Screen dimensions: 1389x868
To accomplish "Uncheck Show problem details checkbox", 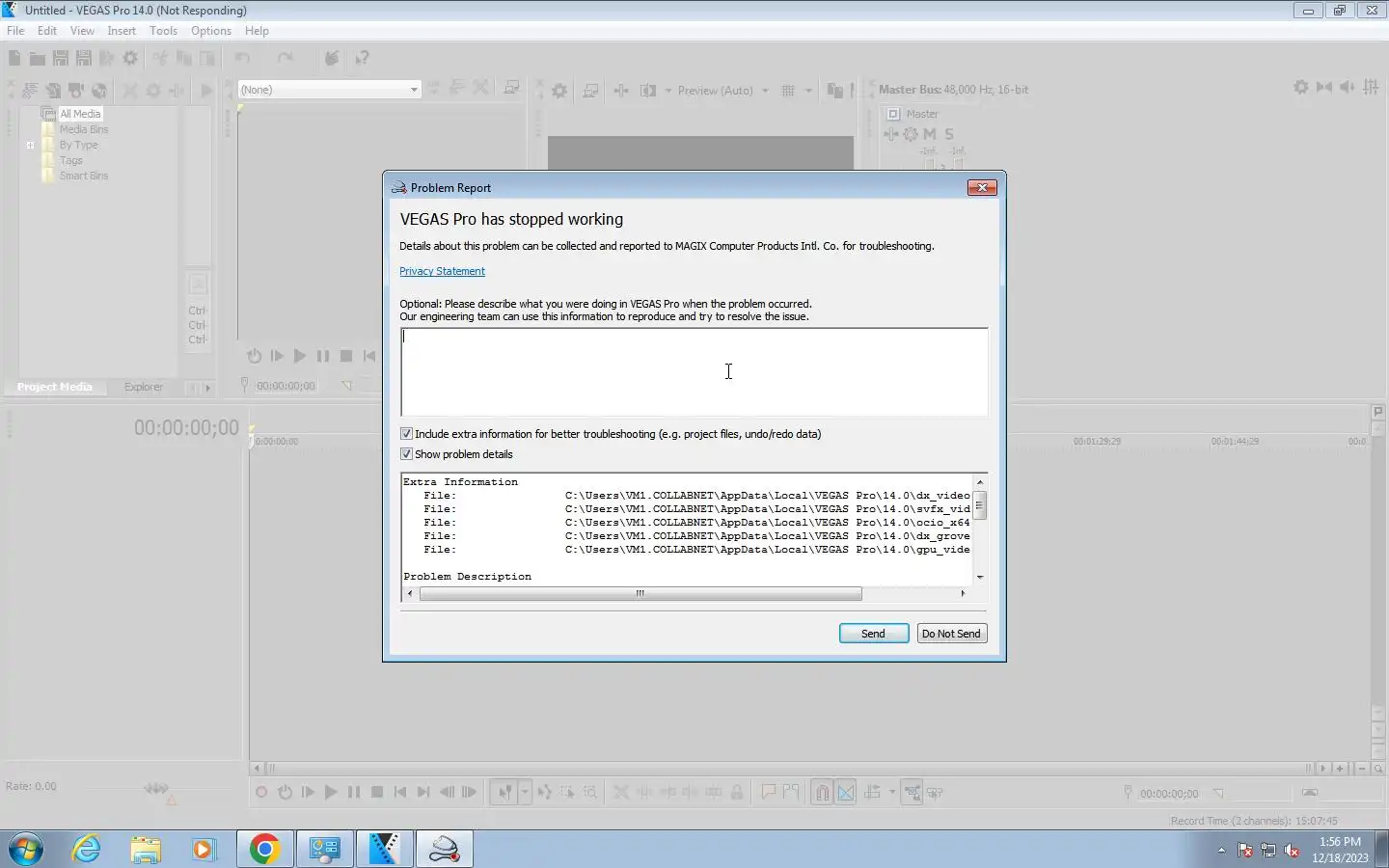I will click(x=406, y=454).
